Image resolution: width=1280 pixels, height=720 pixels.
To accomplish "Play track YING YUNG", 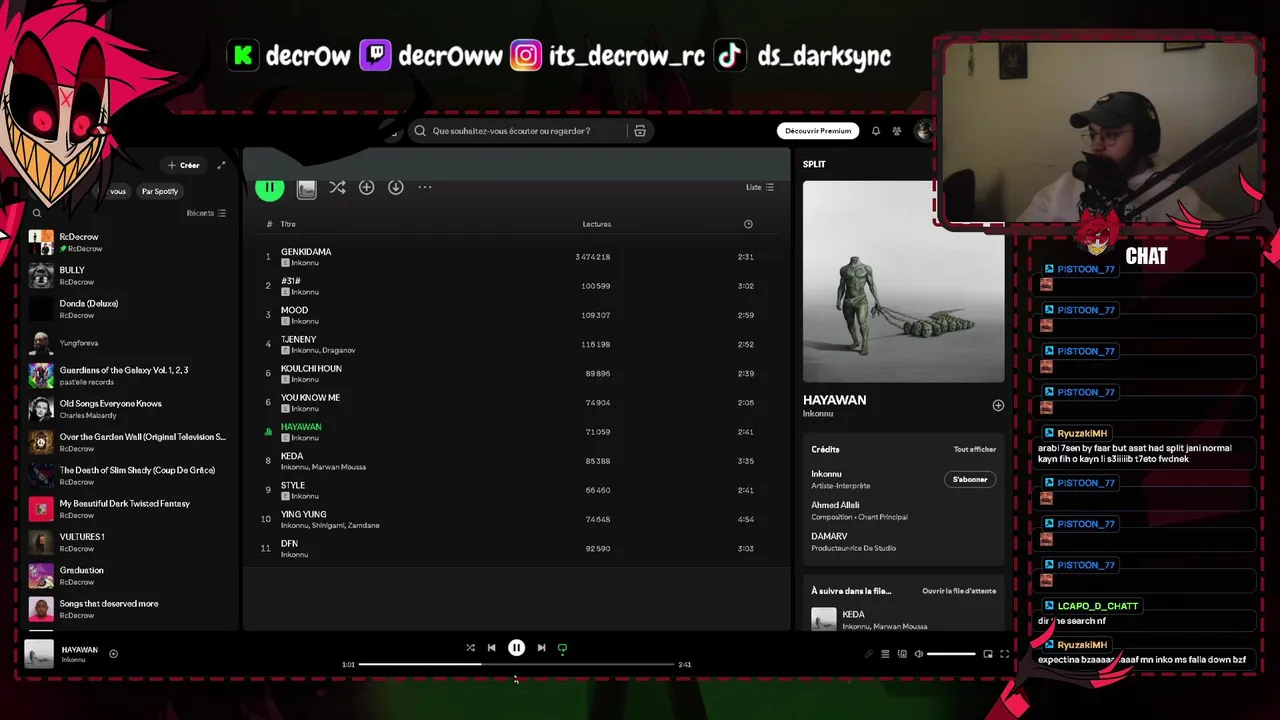I will pyautogui.click(x=517, y=519).
